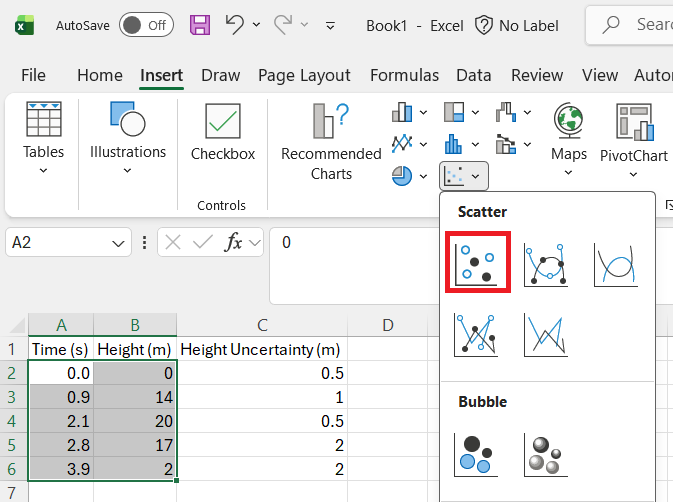Insert a statistic histogram chart
The width and height of the screenshot is (673, 502).
point(454,144)
